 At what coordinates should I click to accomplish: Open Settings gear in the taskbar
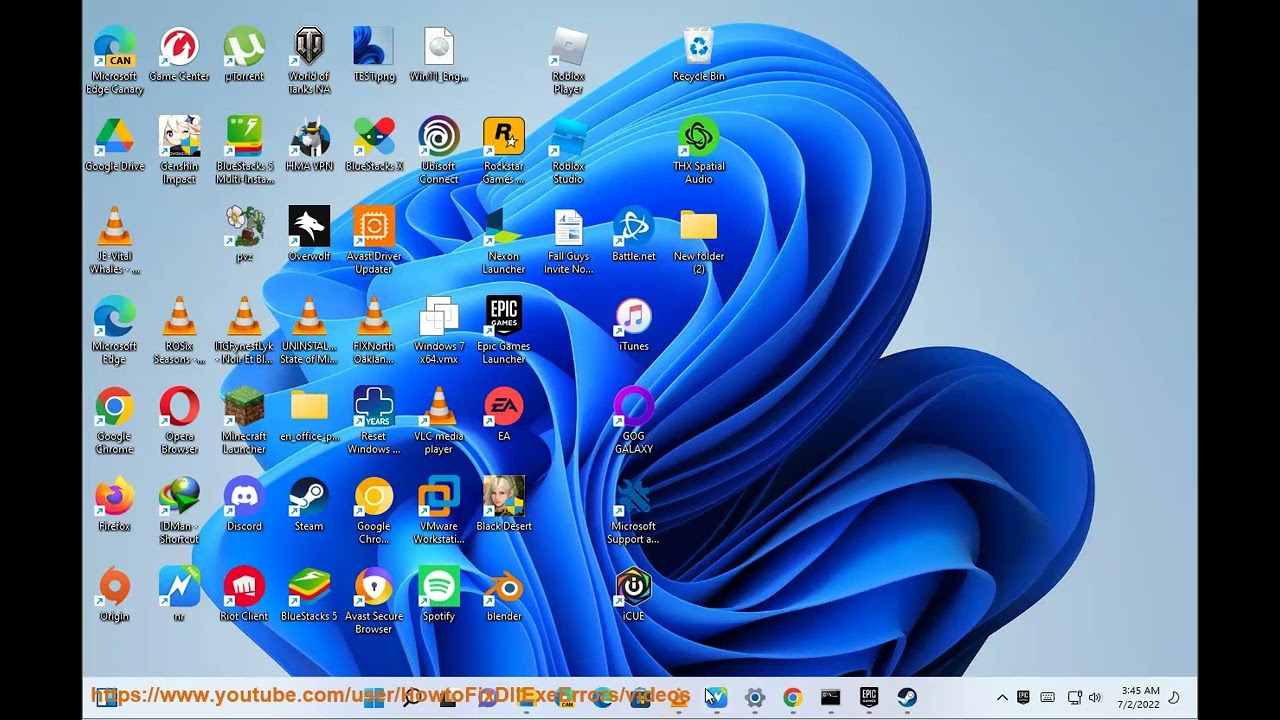[755, 697]
